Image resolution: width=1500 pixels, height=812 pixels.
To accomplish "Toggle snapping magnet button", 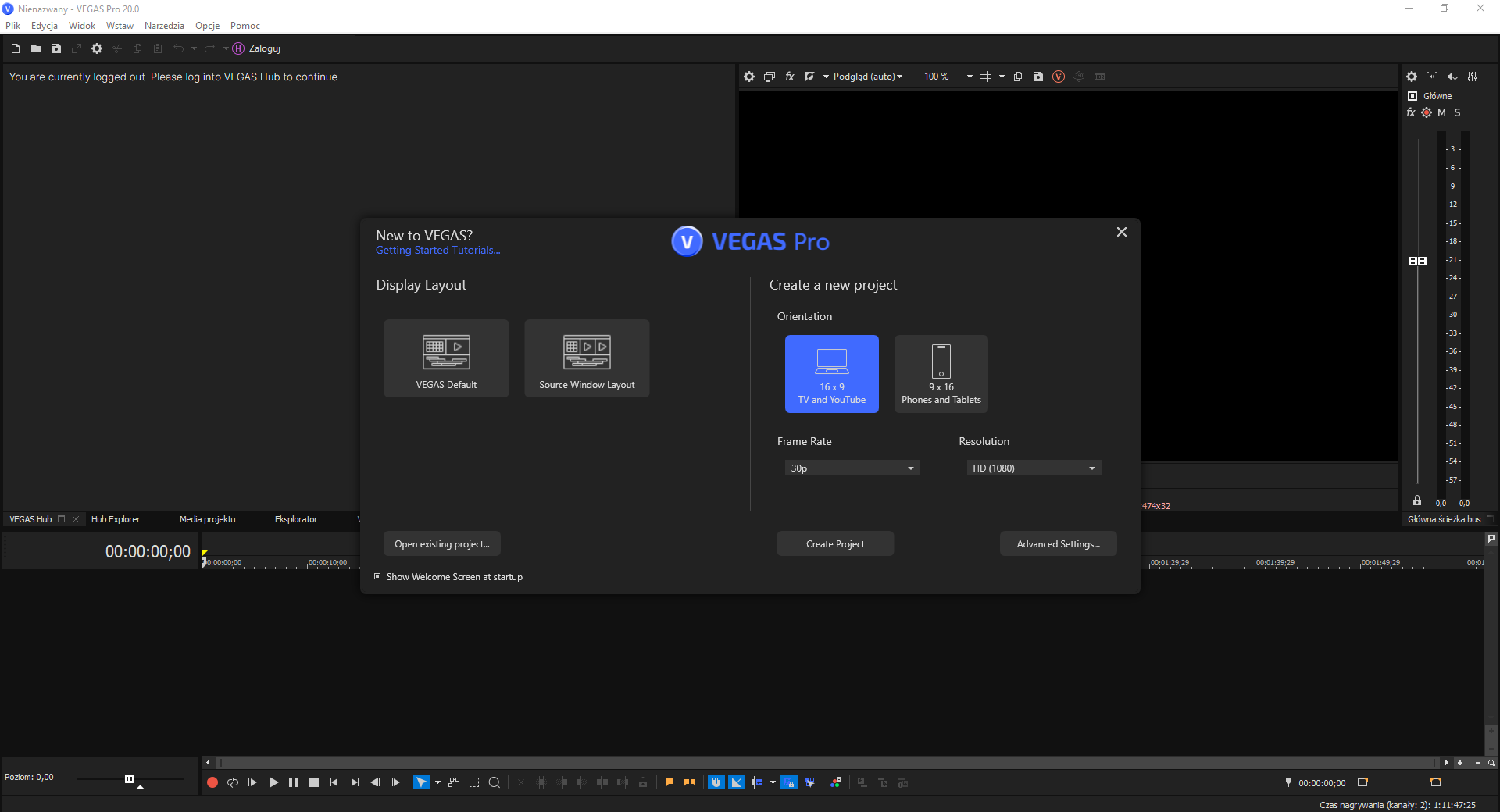I will pos(716,782).
